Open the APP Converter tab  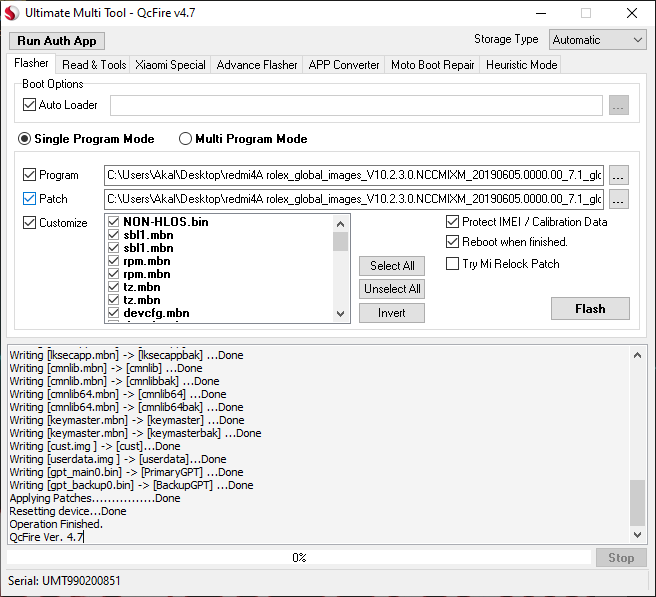pyautogui.click(x=344, y=65)
